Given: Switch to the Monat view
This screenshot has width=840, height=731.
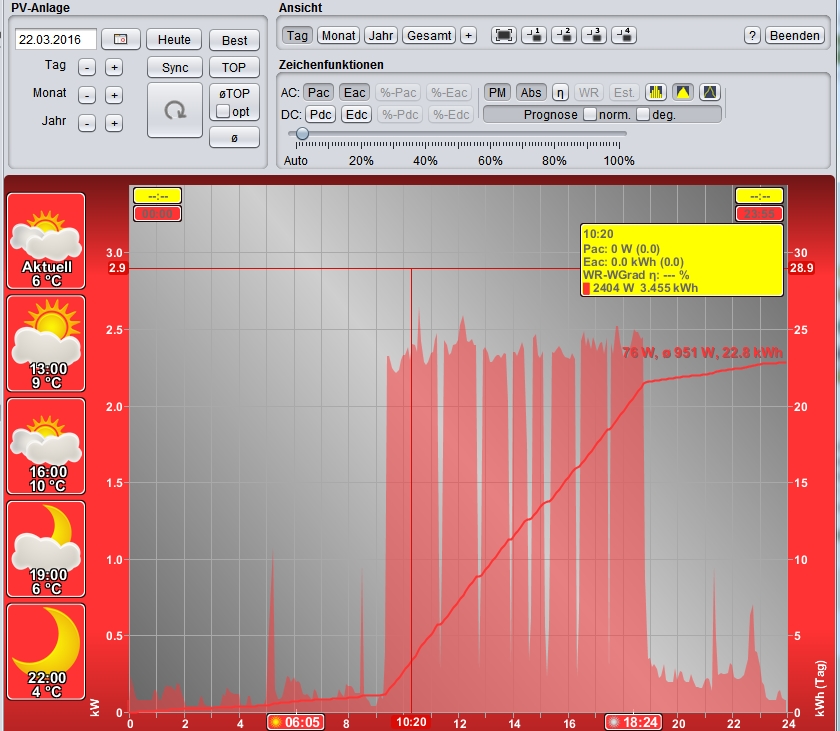Looking at the screenshot, I should point(338,35).
